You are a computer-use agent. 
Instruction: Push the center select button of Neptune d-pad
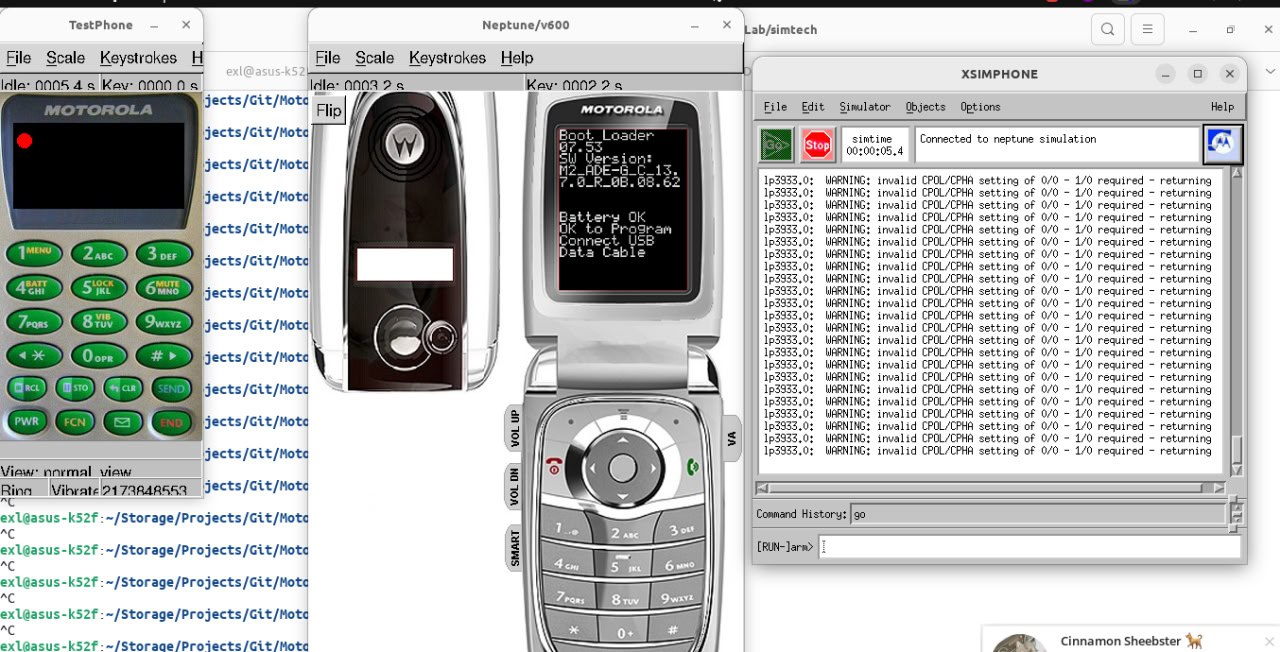(622, 467)
